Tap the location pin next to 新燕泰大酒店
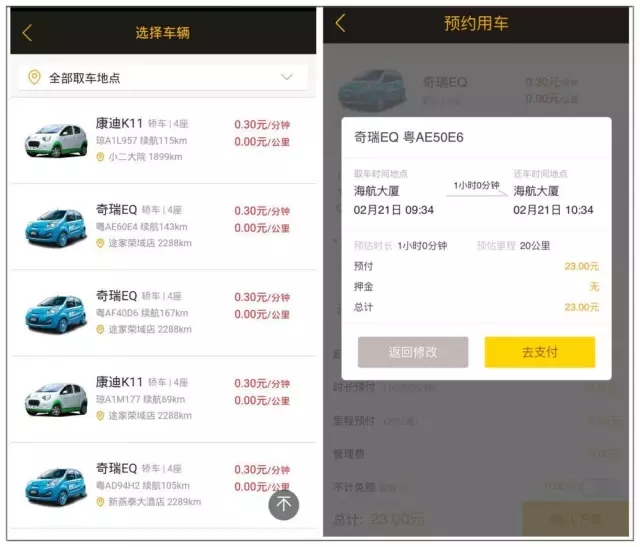The width and height of the screenshot is (640, 547). (100, 502)
